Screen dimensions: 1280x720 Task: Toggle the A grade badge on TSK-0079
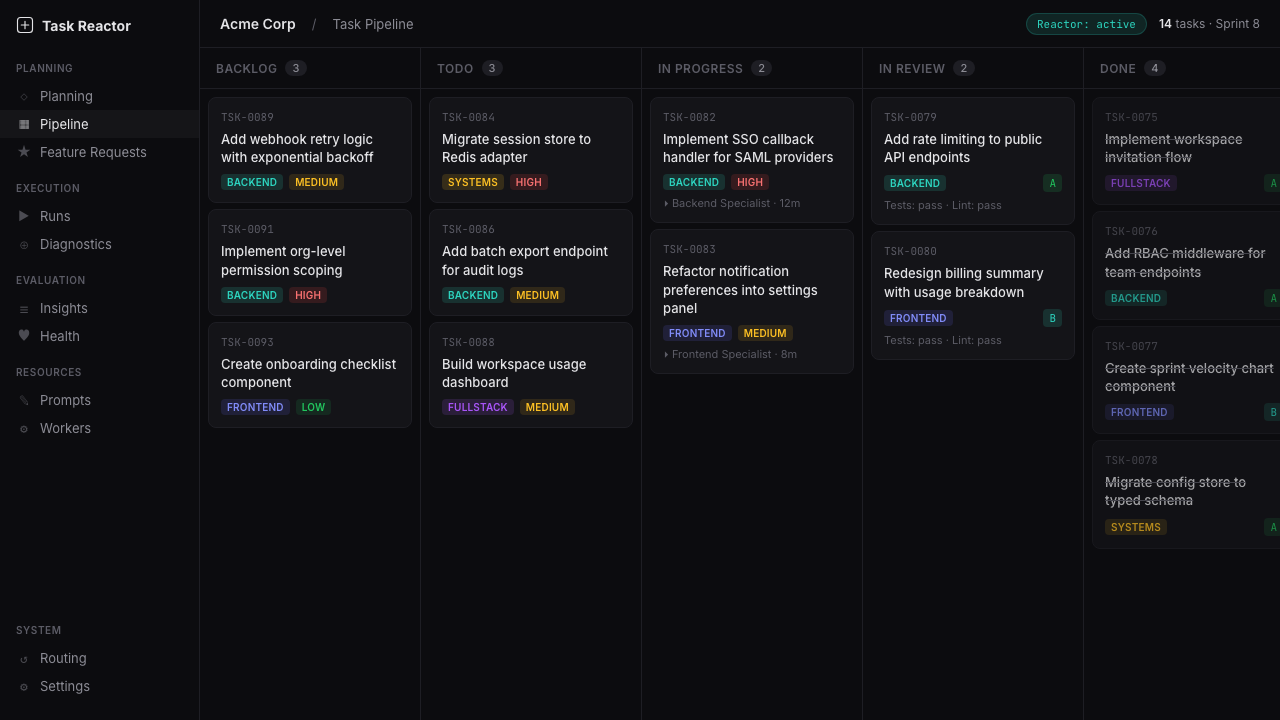[x=1051, y=184]
